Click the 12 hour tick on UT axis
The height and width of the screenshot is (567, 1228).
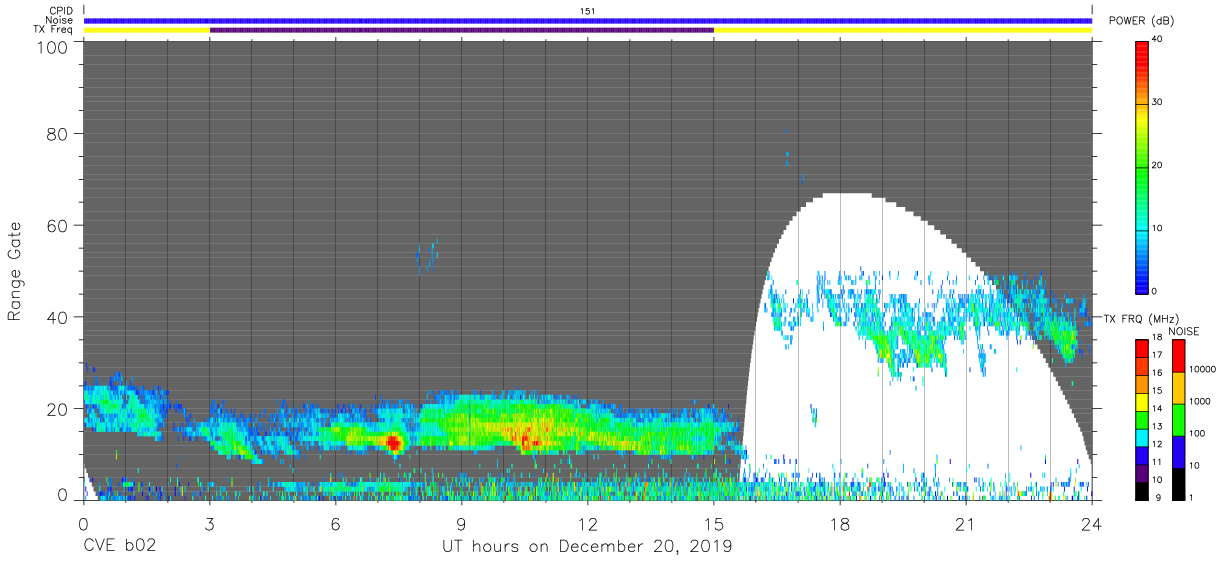coord(587,523)
